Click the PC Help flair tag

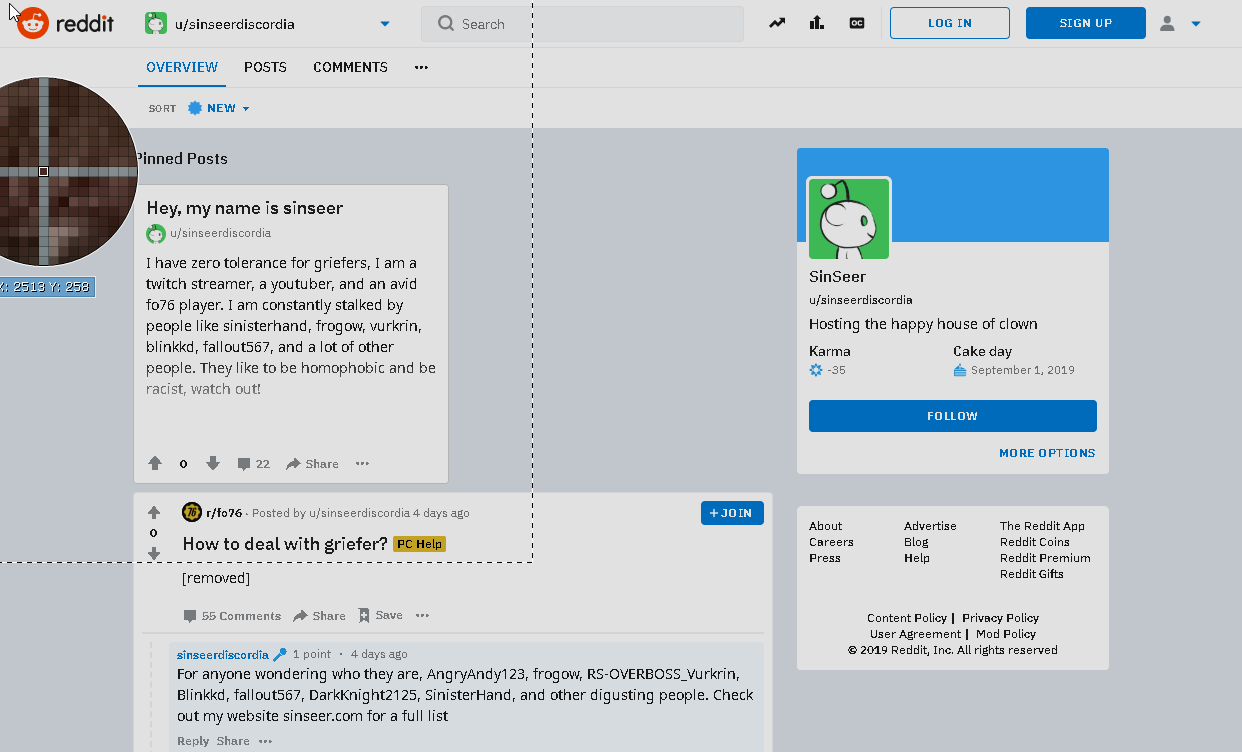(419, 544)
